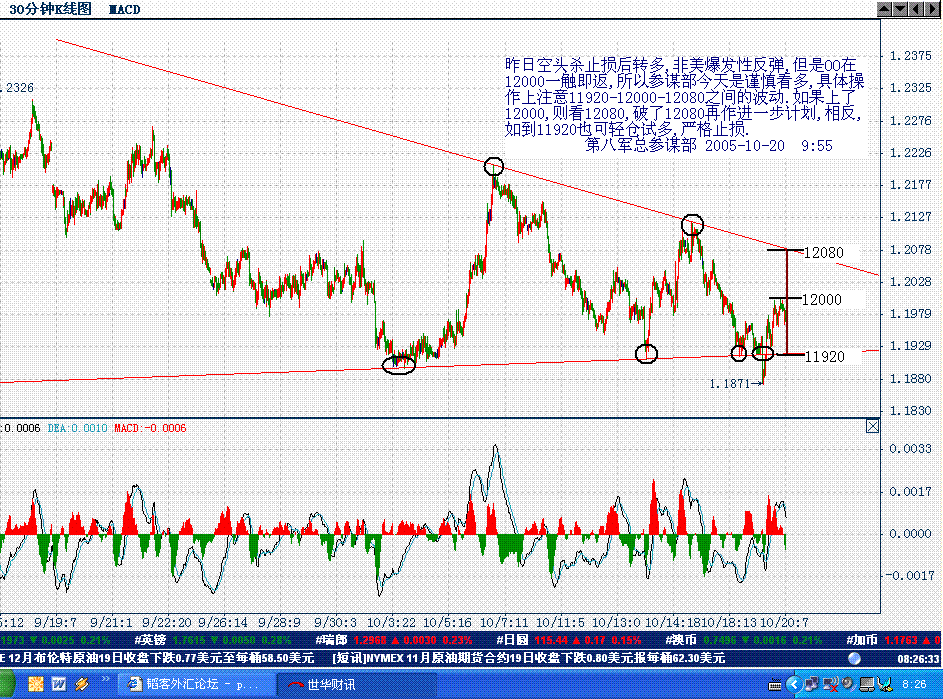This screenshot has height=699, width=943.
Task: Expand hidden tray icons arrow
Action: click(x=794, y=684)
